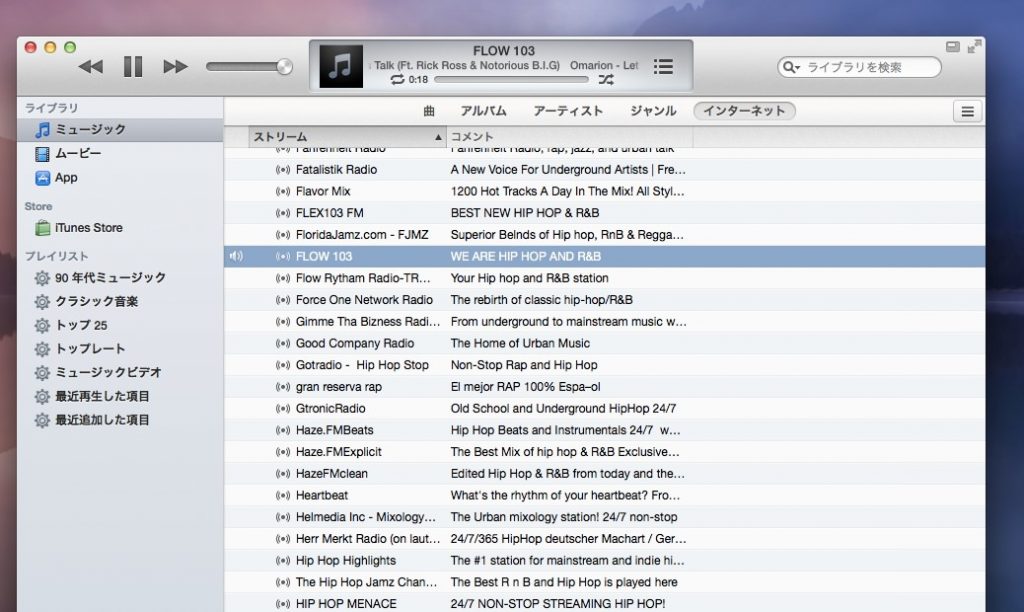Switch to the アーティスト tab

pyautogui.click(x=568, y=111)
